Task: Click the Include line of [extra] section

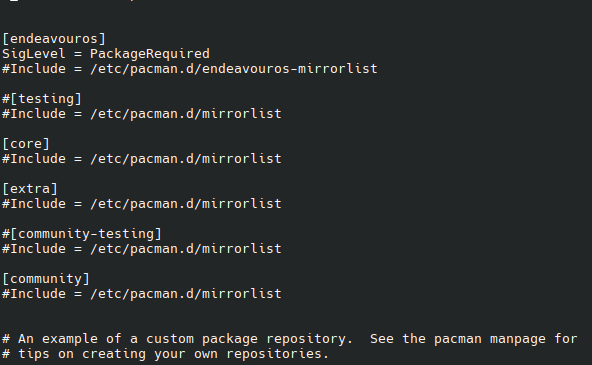Action: click(x=142, y=204)
